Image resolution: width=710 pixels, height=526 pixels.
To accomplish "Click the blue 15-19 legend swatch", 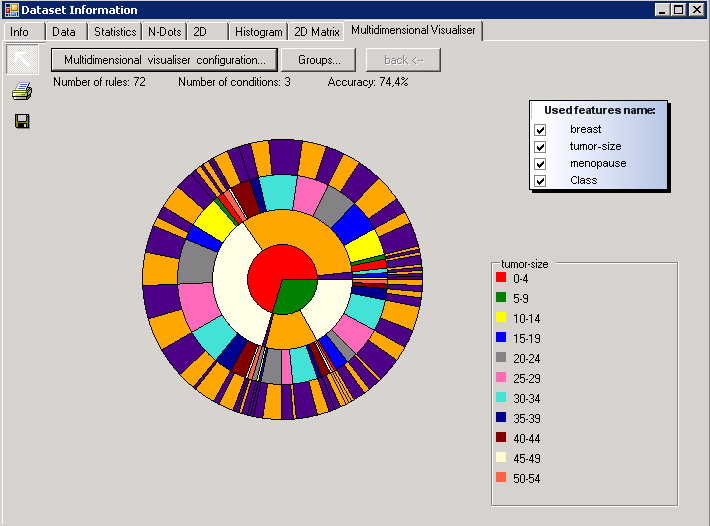I will [501, 337].
